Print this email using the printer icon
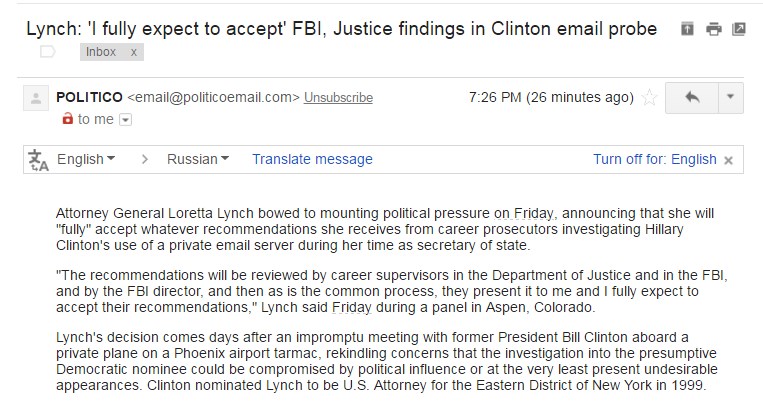Viewport: 763px width, 409px height. coord(713,29)
